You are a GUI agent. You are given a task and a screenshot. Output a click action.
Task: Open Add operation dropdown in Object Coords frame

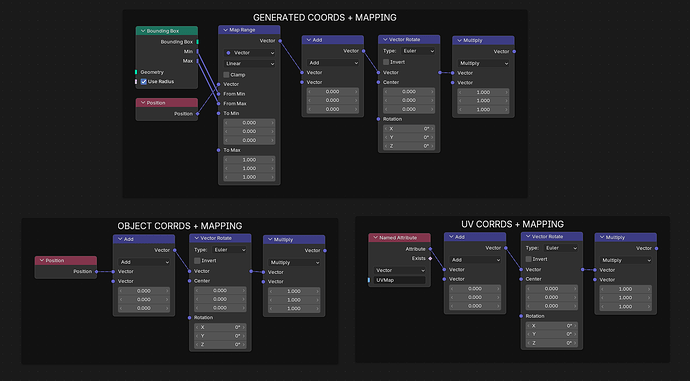(144, 262)
